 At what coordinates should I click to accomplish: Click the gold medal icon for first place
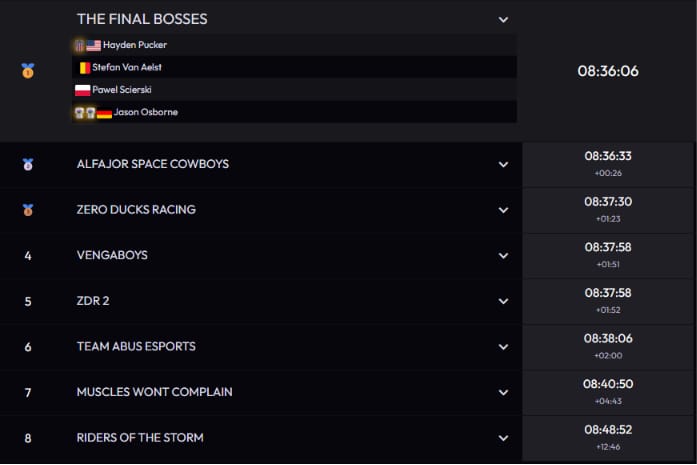(x=28, y=71)
